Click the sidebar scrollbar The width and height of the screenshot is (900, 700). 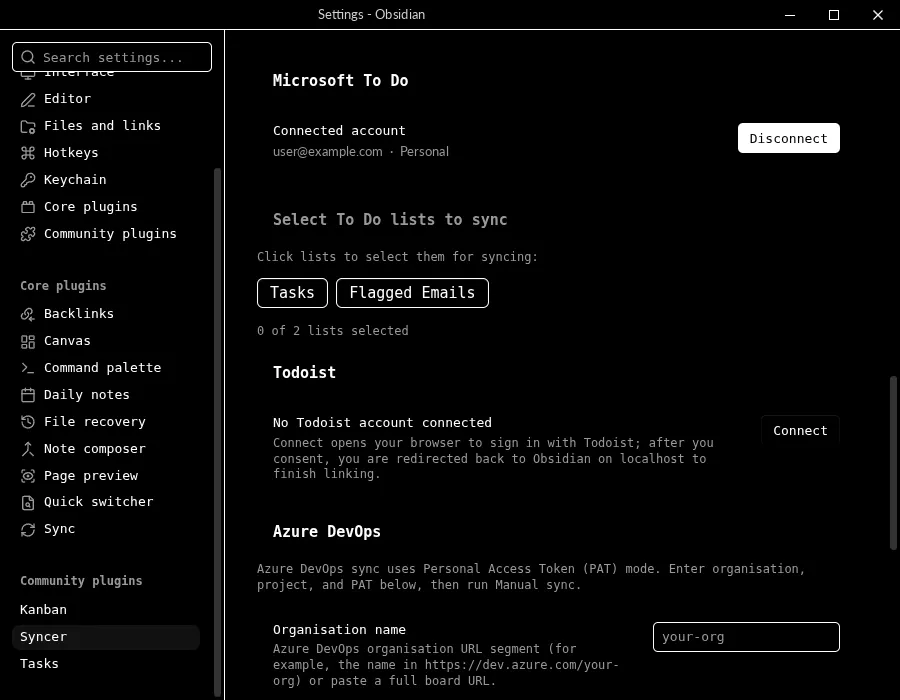(x=218, y=431)
